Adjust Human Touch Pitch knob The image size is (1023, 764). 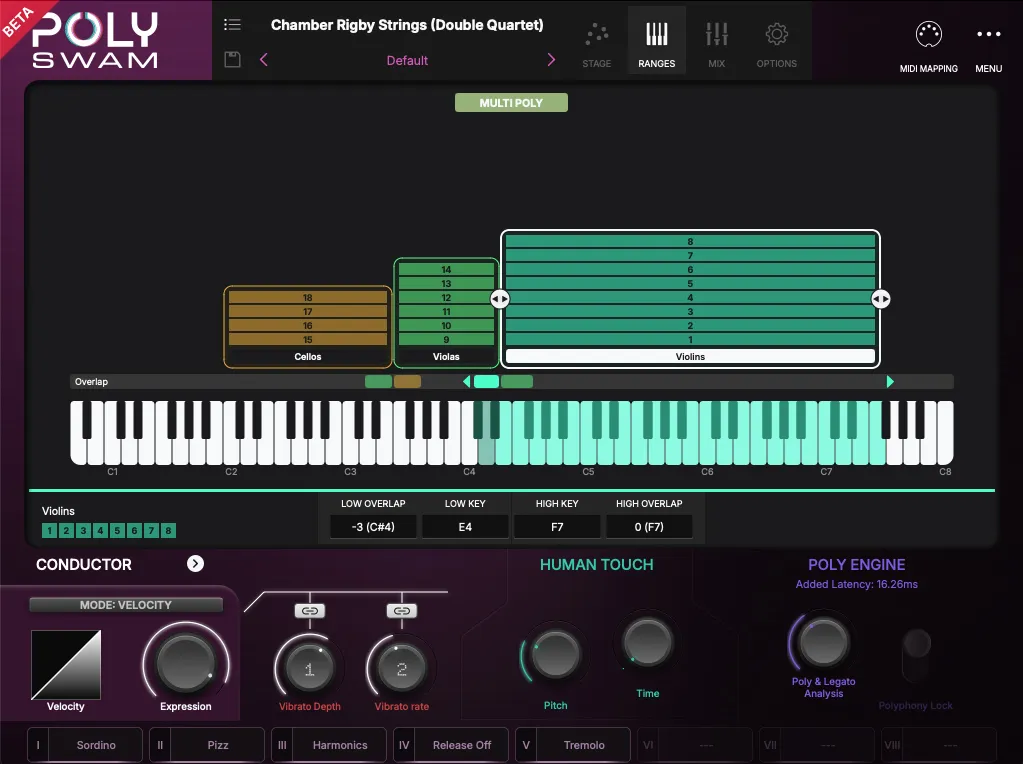(x=555, y=654)
